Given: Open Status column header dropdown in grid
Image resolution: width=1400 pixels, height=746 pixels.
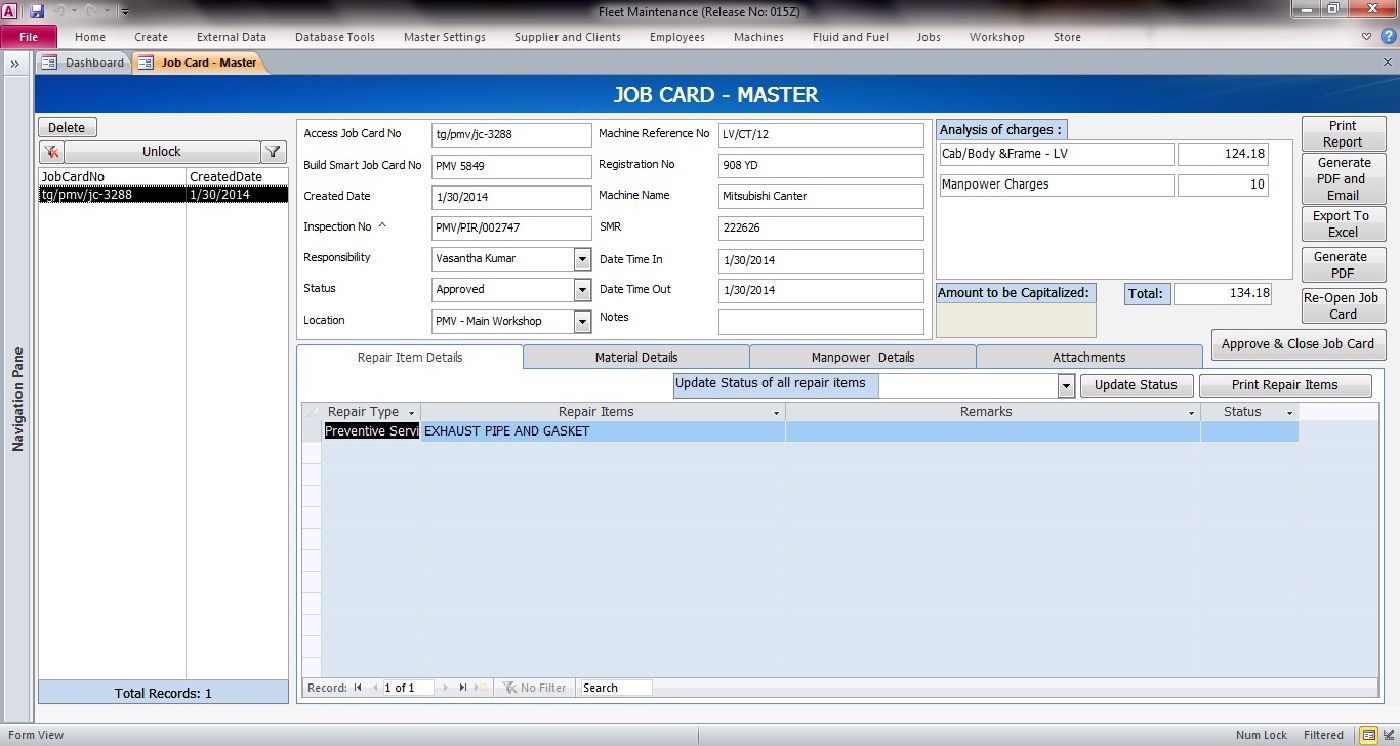Looking at the screenshot, I should [x=1290, y=413].
